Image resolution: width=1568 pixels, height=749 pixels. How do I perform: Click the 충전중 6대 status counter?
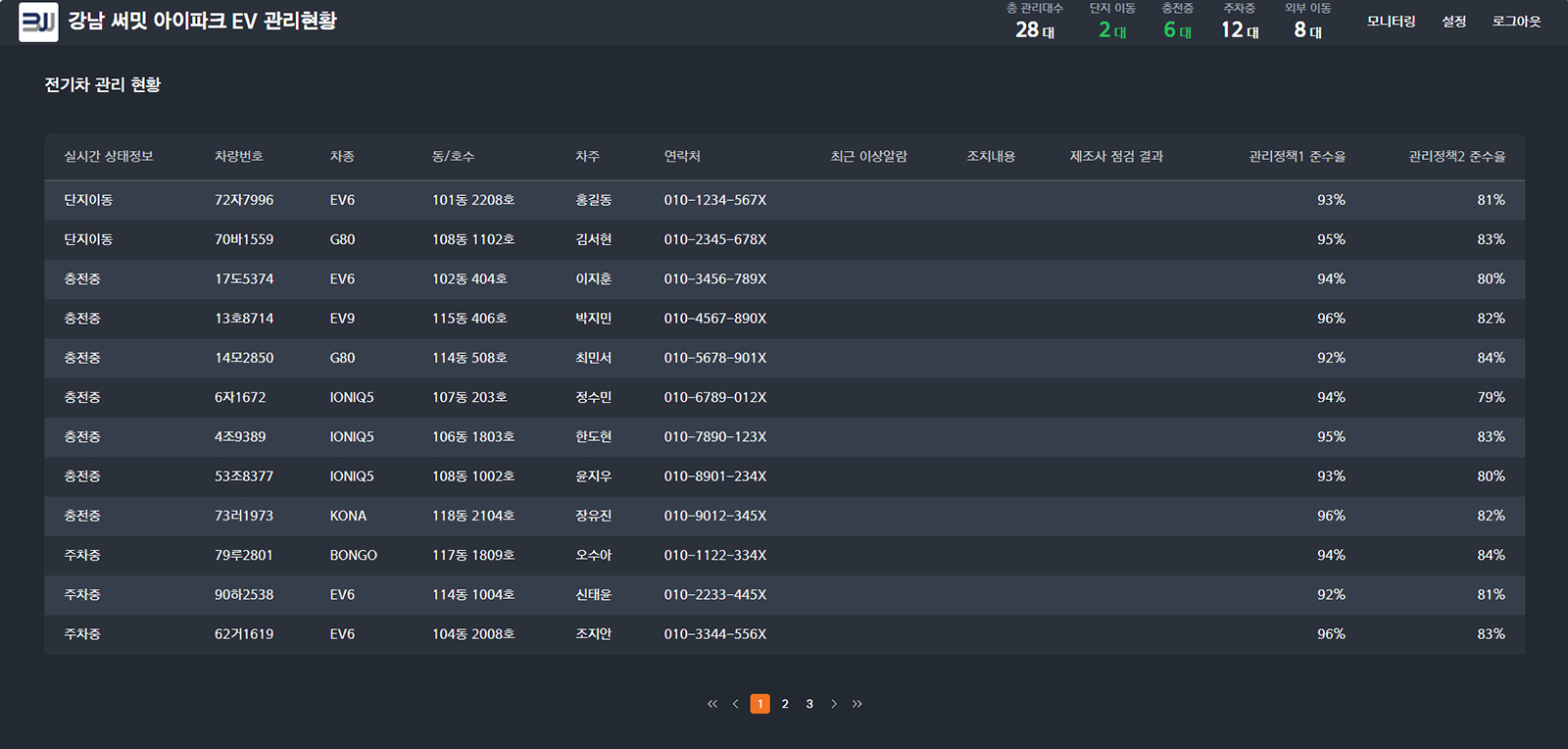coord(1177,23)
